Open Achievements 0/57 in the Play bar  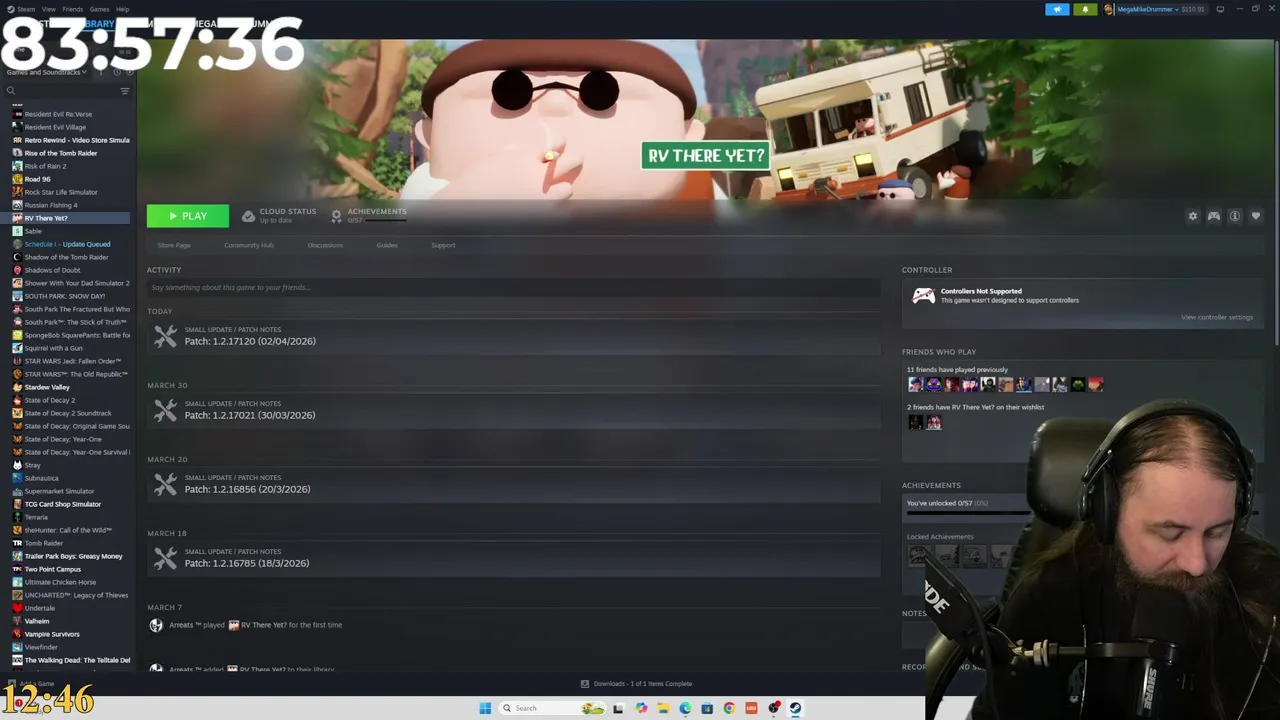click(368, 215)
